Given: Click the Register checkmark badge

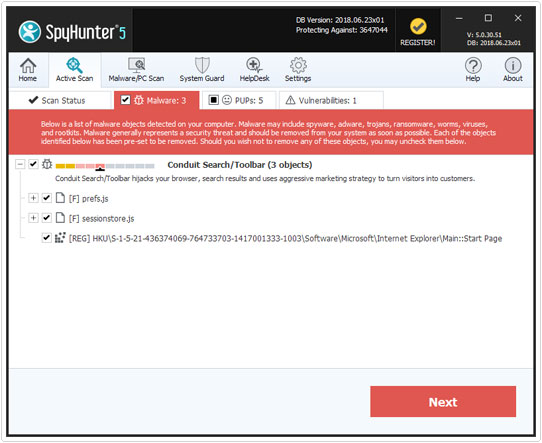Looking at the screenshot, I should (418, 26).
